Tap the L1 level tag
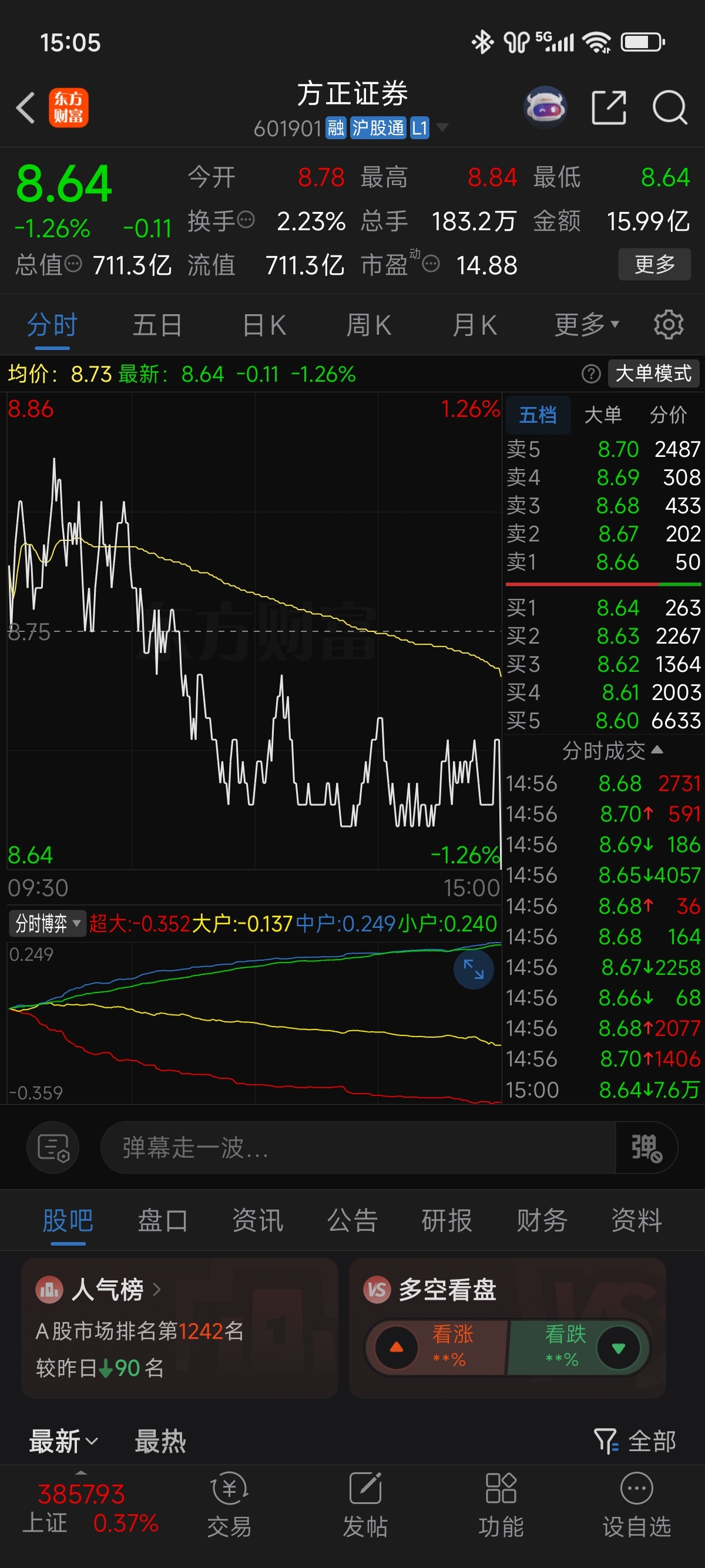Viewport: 705px width, 1568px height. 419,128
